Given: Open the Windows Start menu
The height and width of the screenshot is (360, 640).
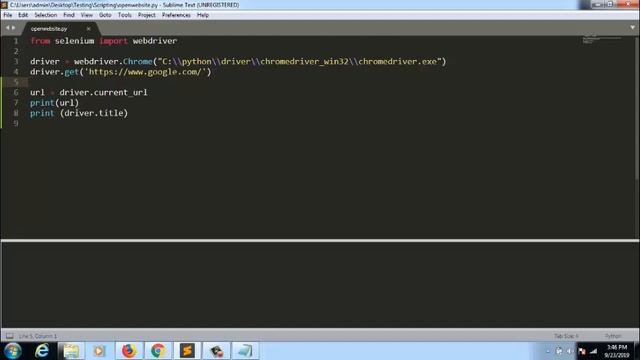Looking at the screenshot, I should (12, 351).
